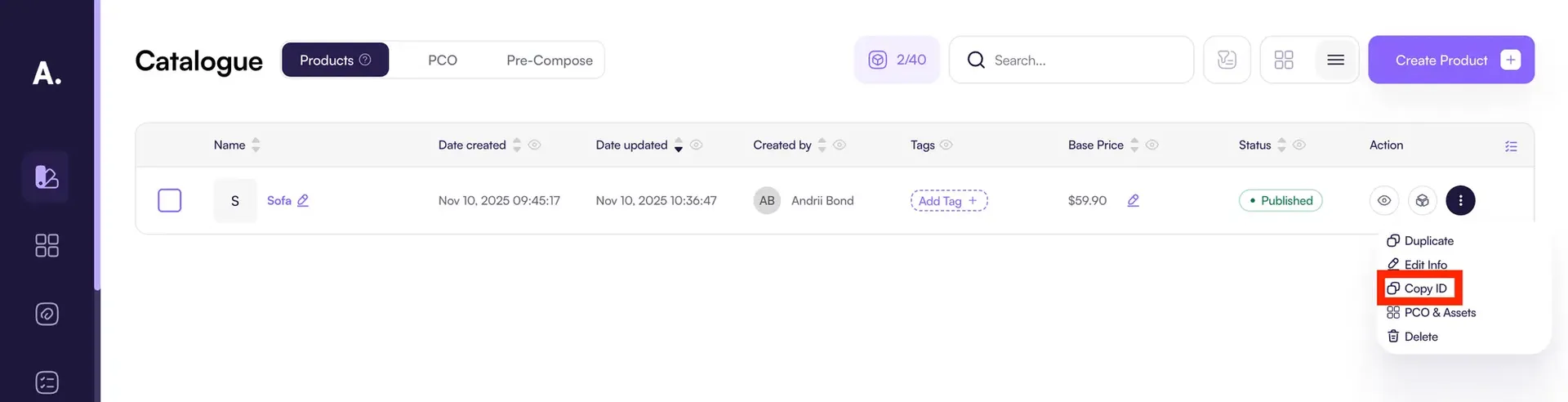Click the pencil icon next to Sofa name

click(303, 200)
